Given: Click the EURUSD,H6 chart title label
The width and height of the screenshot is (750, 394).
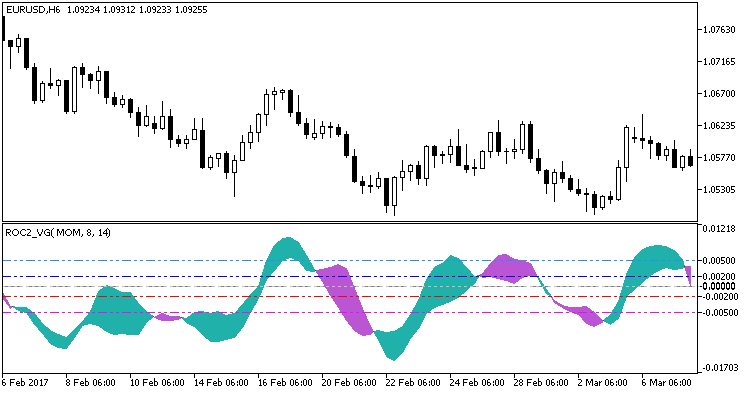Looking at the screenshot, I should 33,10.
